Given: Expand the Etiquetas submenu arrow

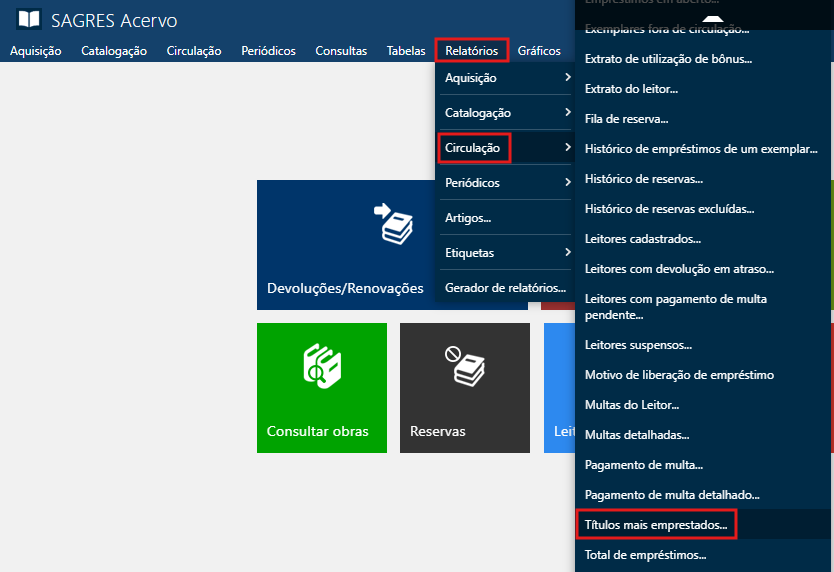Looking at the screenshot, I should pos(567,253).
